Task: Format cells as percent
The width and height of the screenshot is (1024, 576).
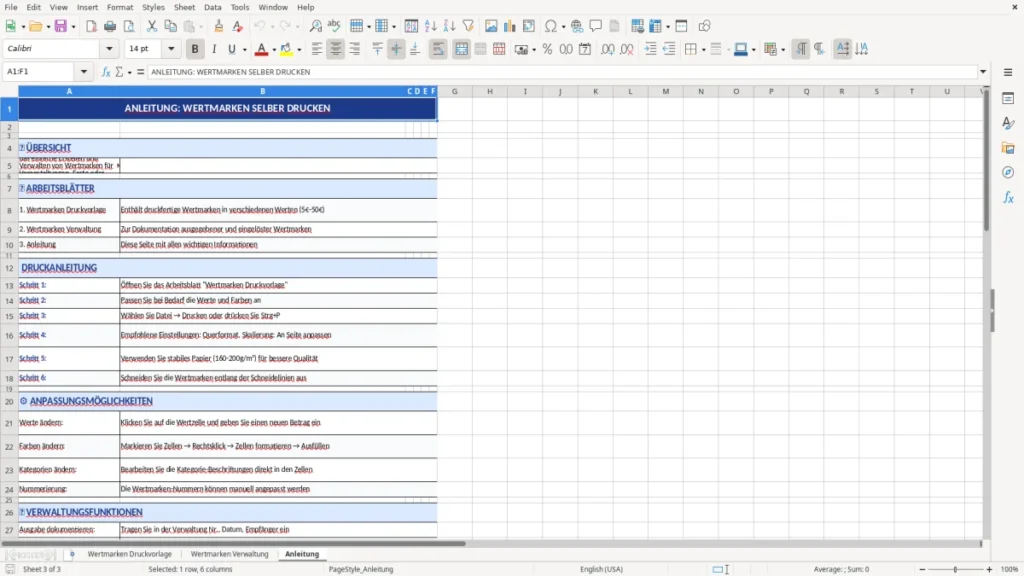Action: click(547, 49)
